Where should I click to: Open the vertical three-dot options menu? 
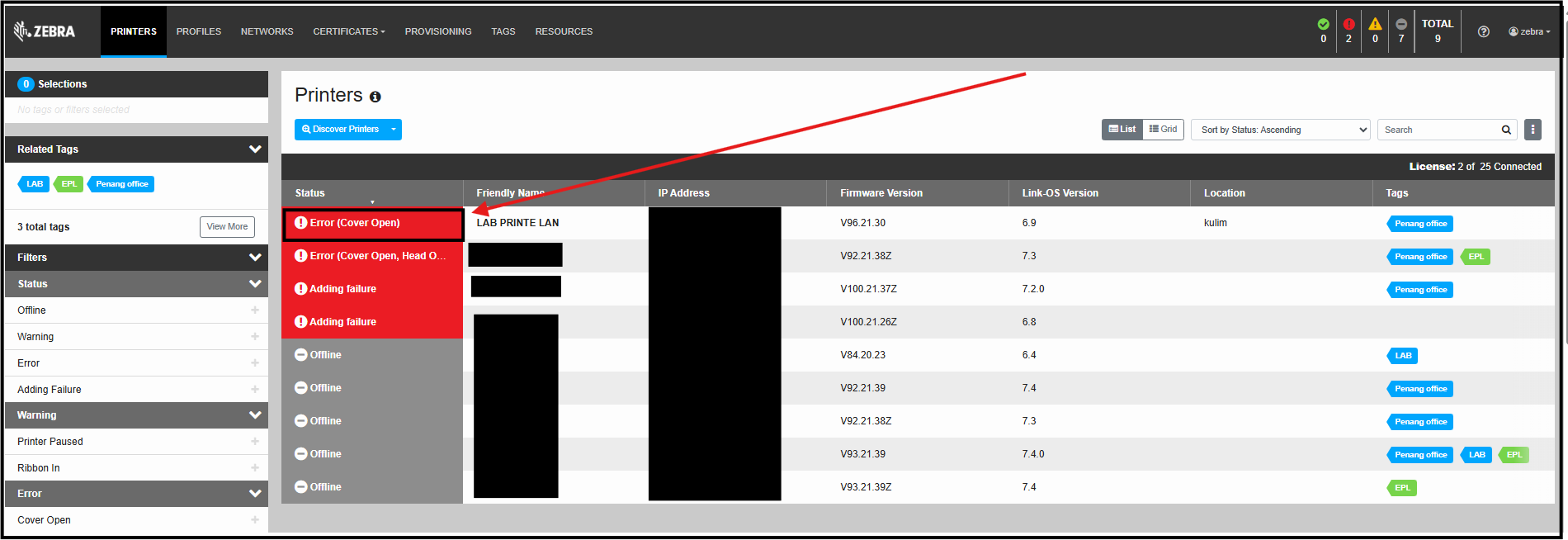(x=1533, y=130)
